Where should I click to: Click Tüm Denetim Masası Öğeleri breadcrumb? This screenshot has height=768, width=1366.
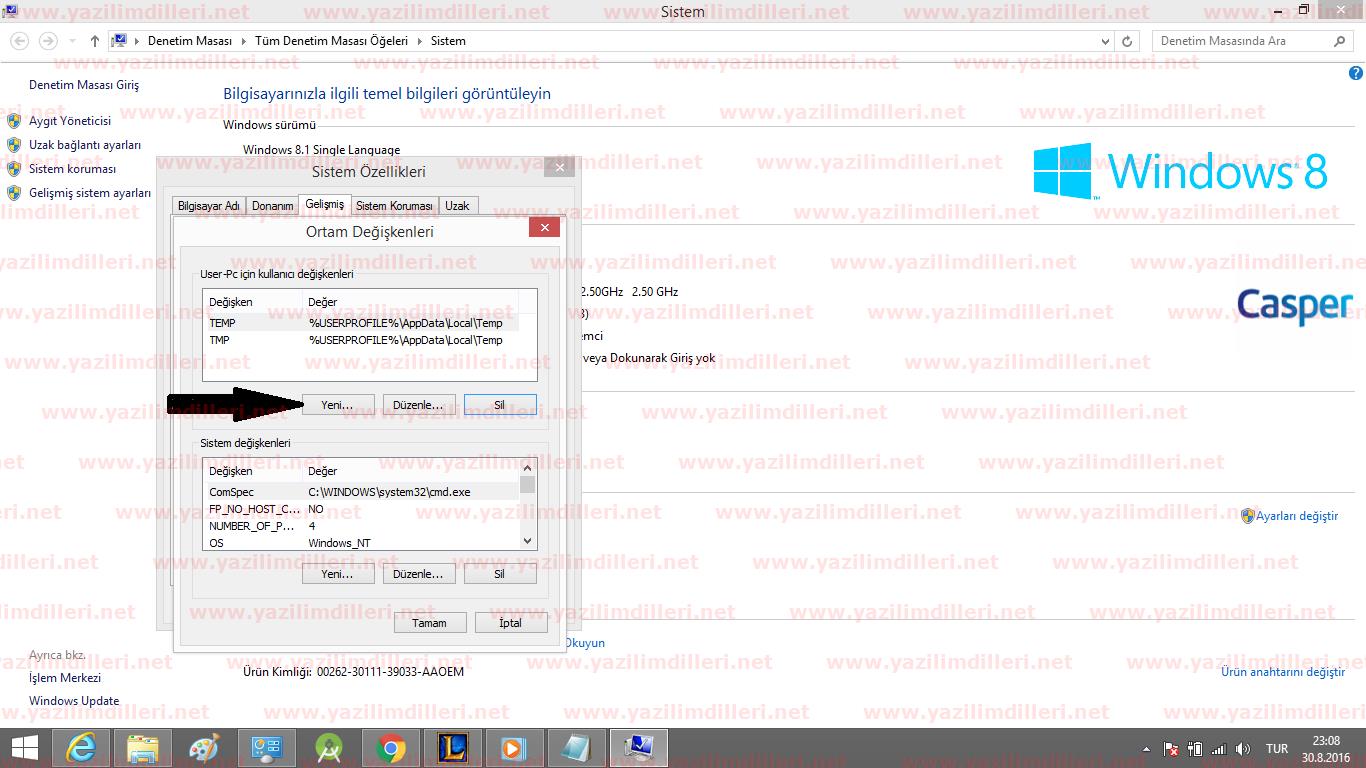point(332,41)
